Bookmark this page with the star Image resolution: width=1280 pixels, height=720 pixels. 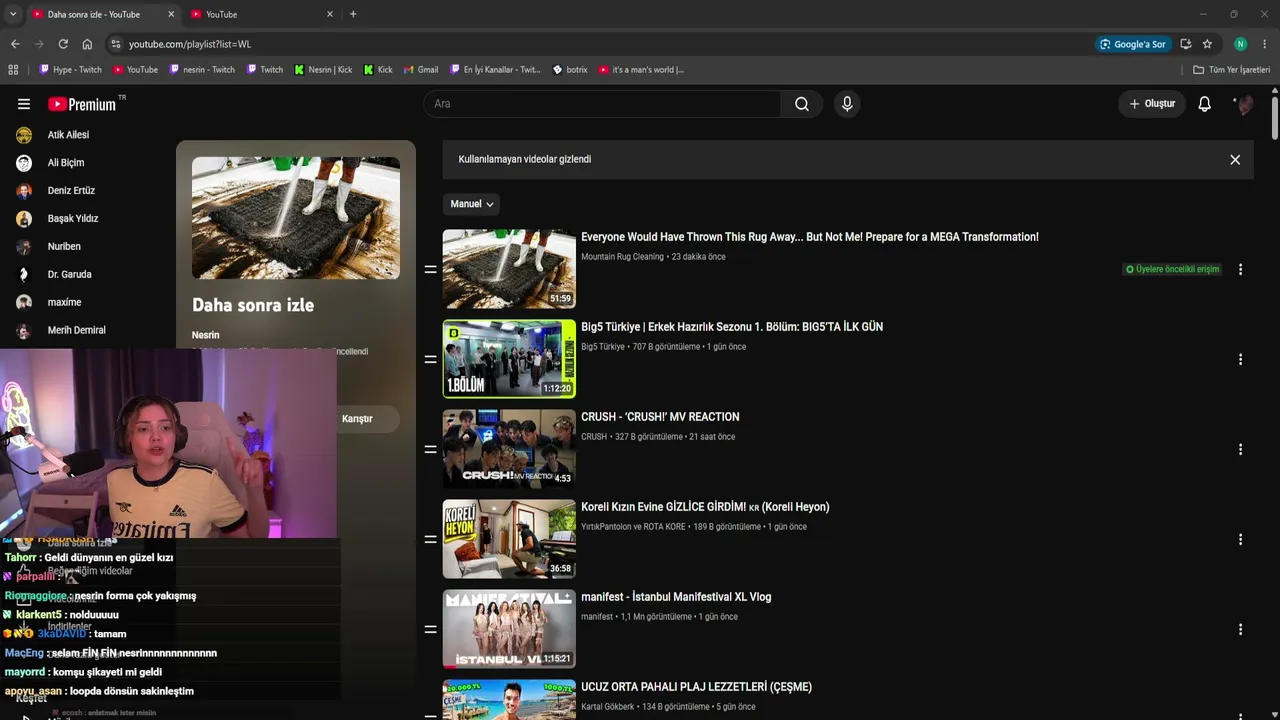1207,44
